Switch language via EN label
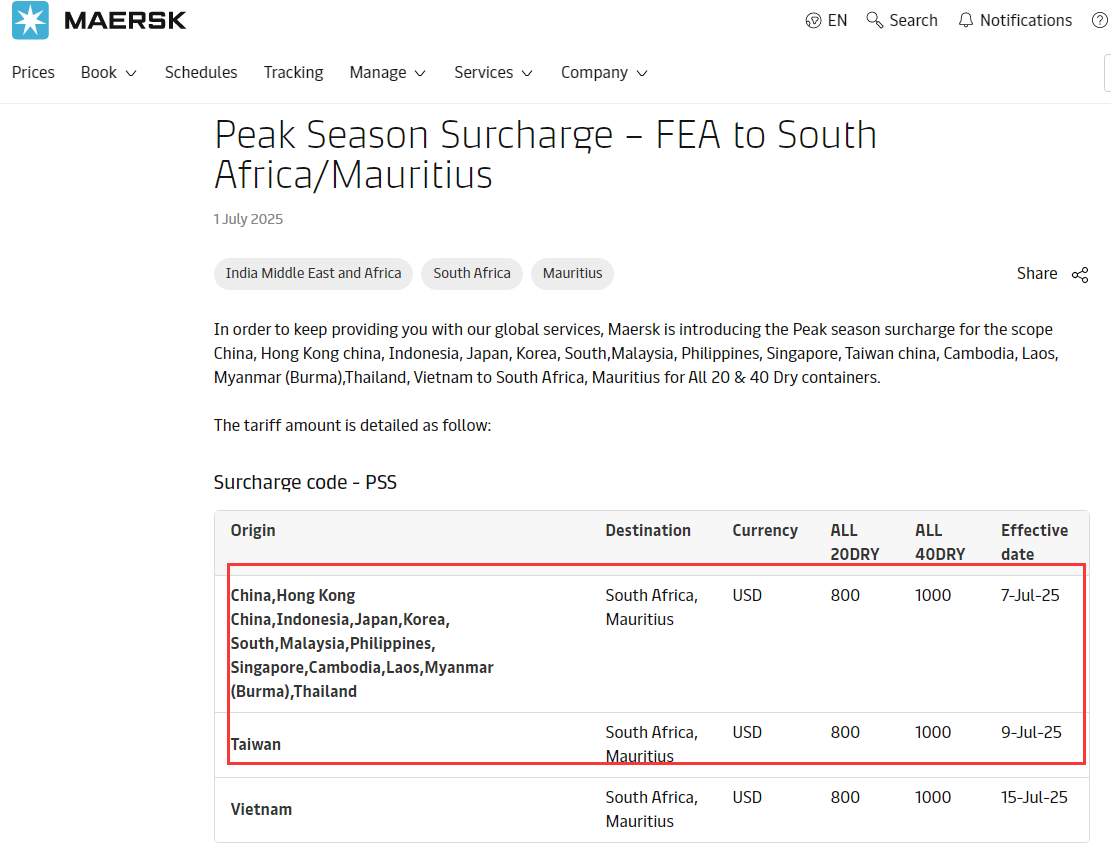This screenshot has width=1111, height=857. (x=838, y=21)
